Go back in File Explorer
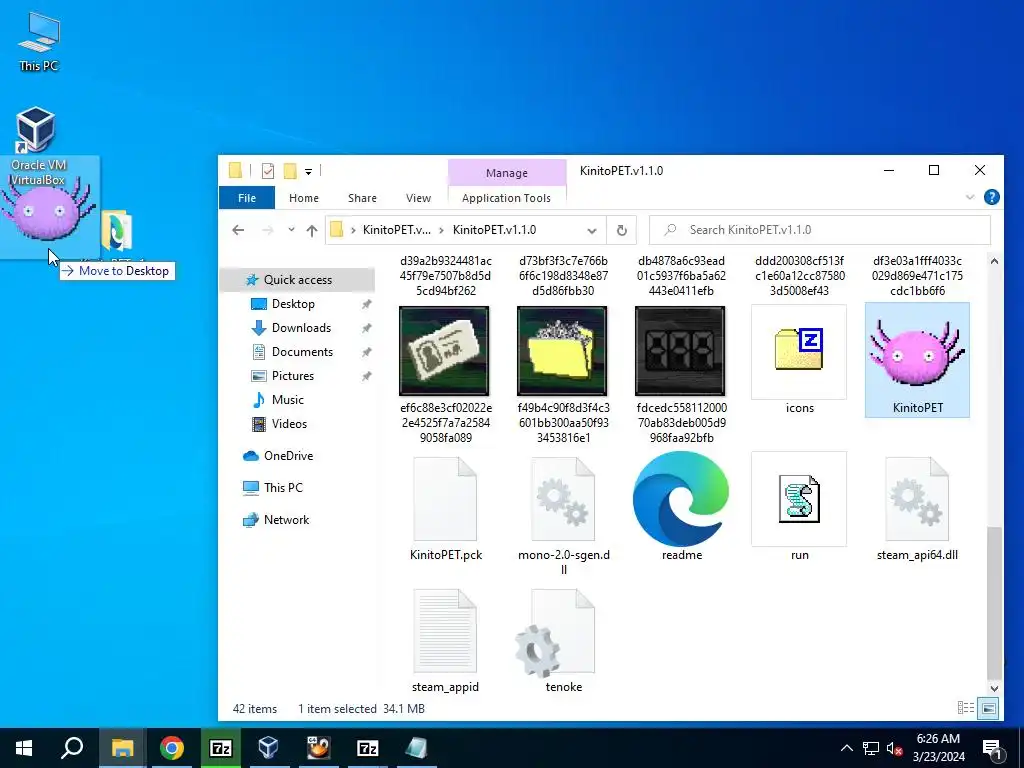Viewport: 1024px width, 768px height. click(238, 230)
